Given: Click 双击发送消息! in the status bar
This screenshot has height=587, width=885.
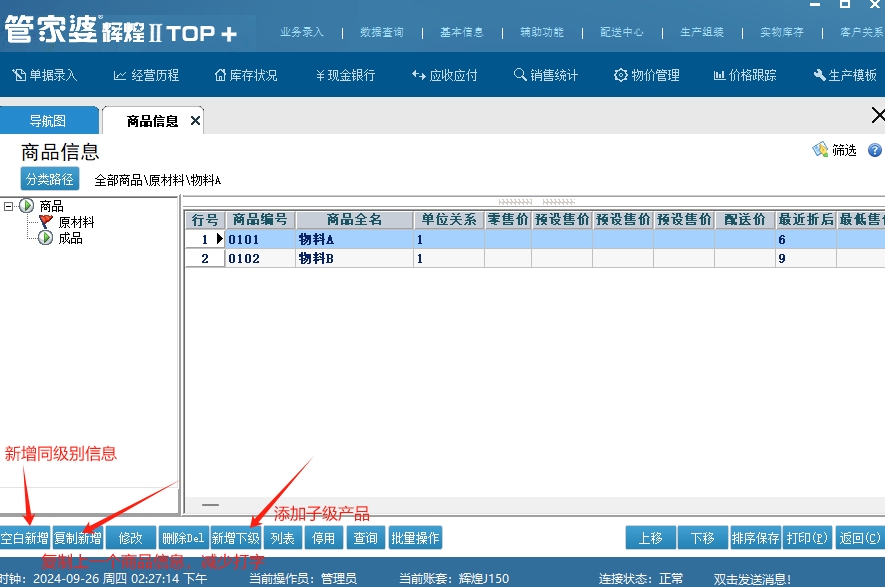Looking at the screenshot, I should [x=752, y=579].
